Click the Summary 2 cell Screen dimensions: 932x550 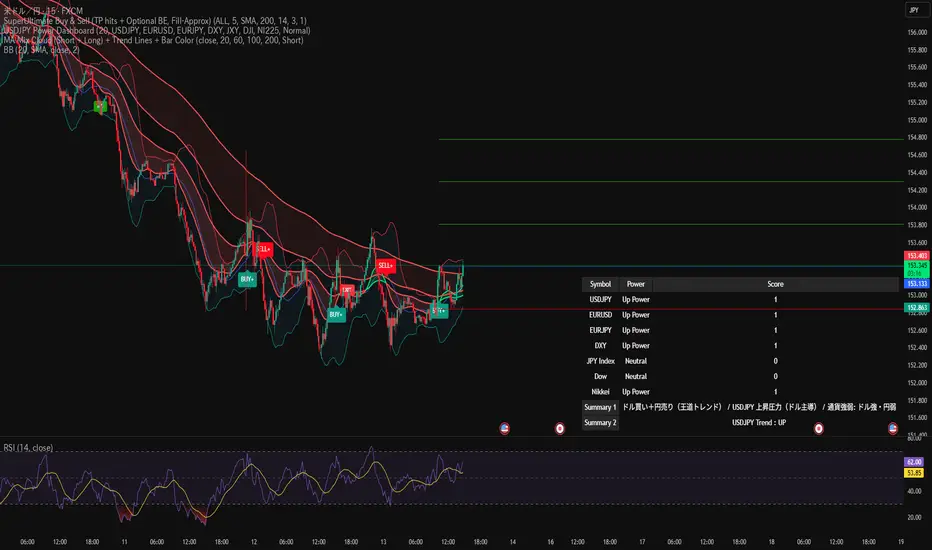click(600, 423)
